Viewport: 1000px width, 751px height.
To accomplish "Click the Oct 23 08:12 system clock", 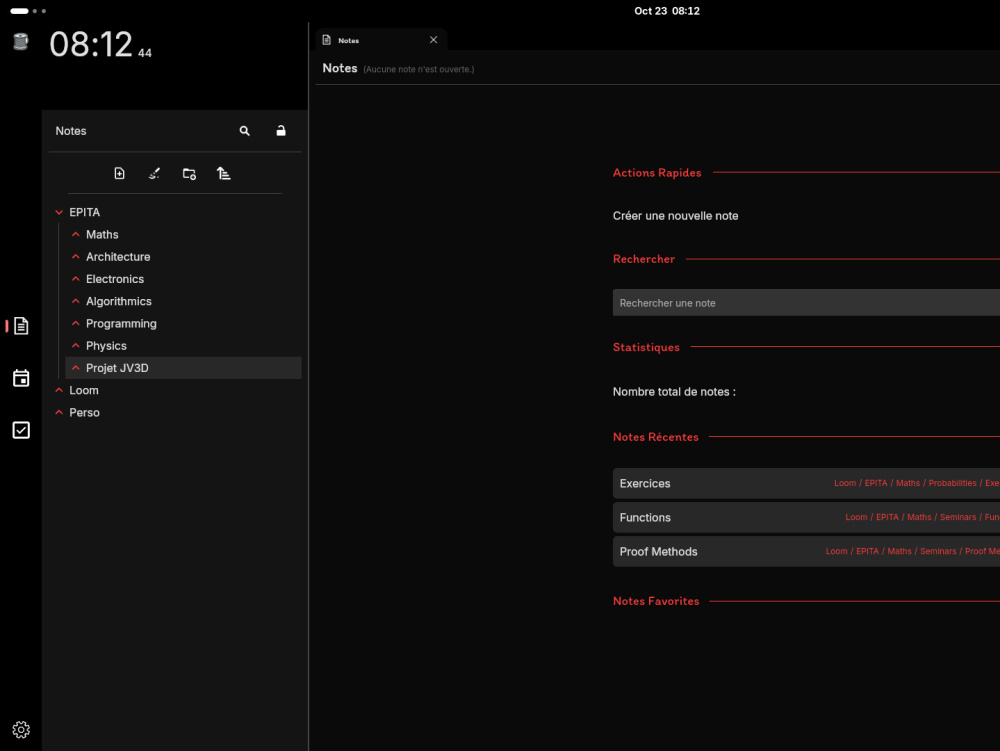I will click(x=666, y=11).
